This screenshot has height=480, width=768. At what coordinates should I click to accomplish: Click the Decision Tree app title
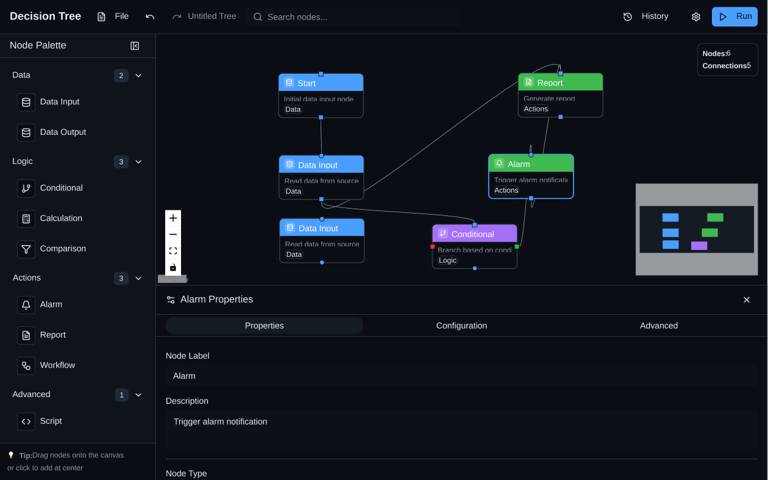pos(46,16)
